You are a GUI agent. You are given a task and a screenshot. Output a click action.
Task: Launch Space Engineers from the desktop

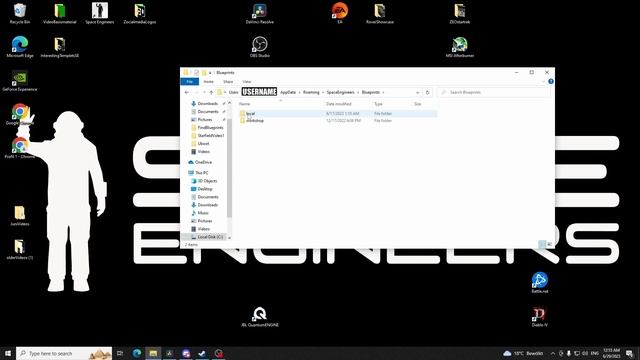[100, 13]
